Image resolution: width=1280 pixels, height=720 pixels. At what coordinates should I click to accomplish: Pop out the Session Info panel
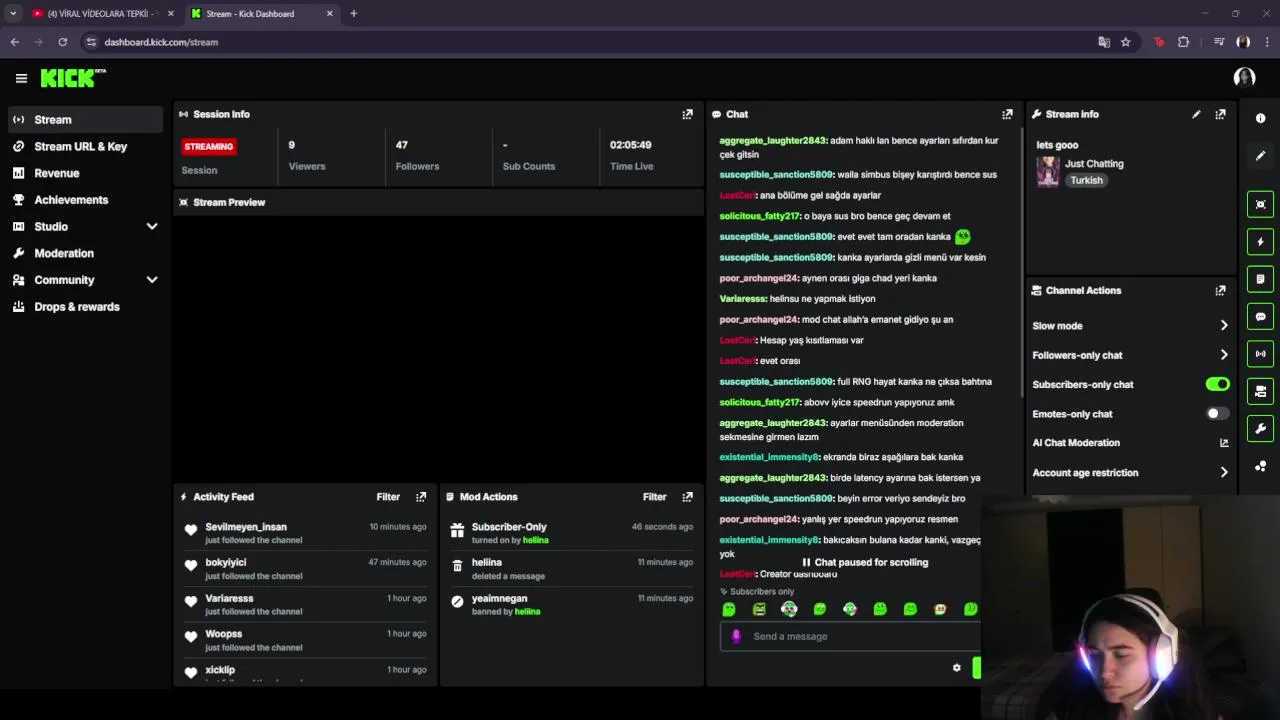click(687, 114)
